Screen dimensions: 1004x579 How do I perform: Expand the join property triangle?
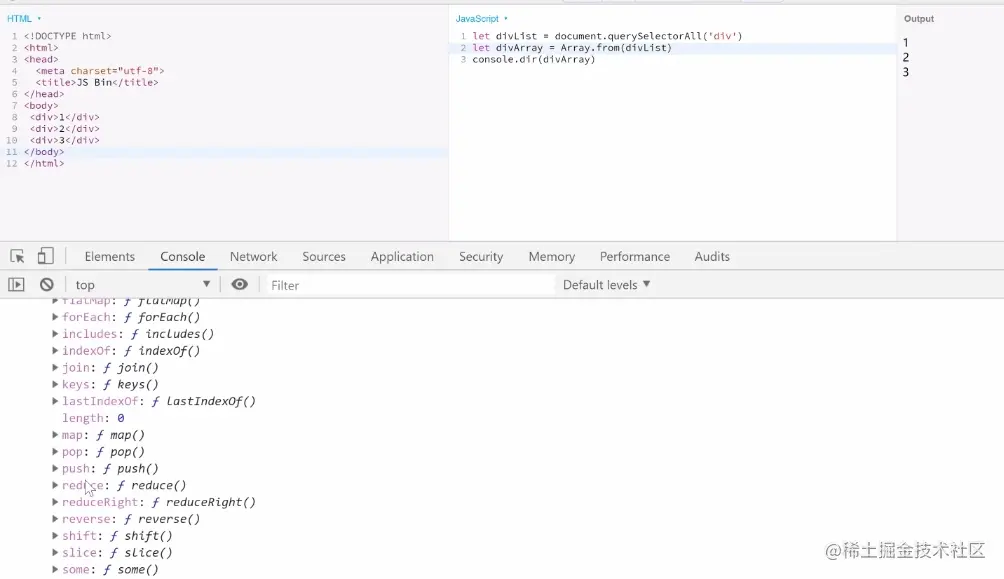55,367
